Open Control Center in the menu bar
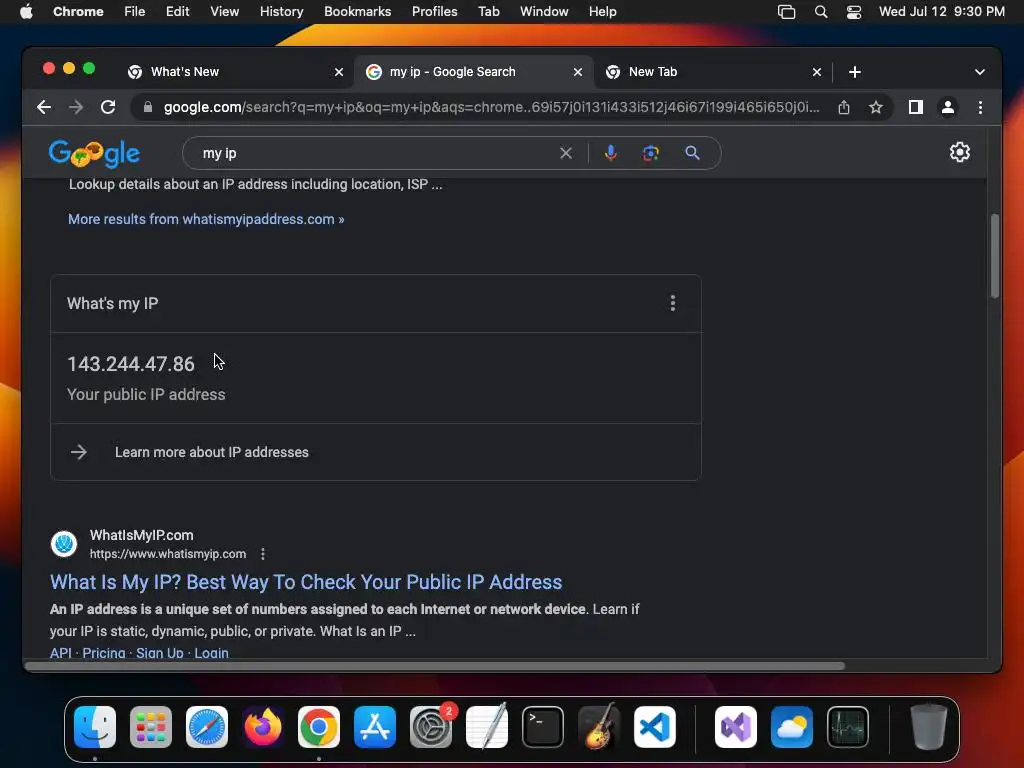Image resolution: width=1024 pixels, height=768 pixels. 854,12
